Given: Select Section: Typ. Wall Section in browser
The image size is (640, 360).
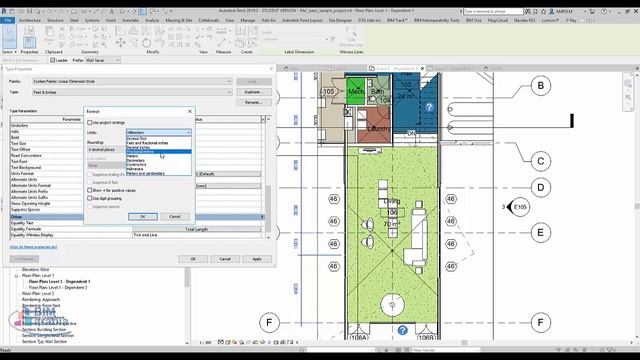Looking at the screenshot, I should (44, 341).
